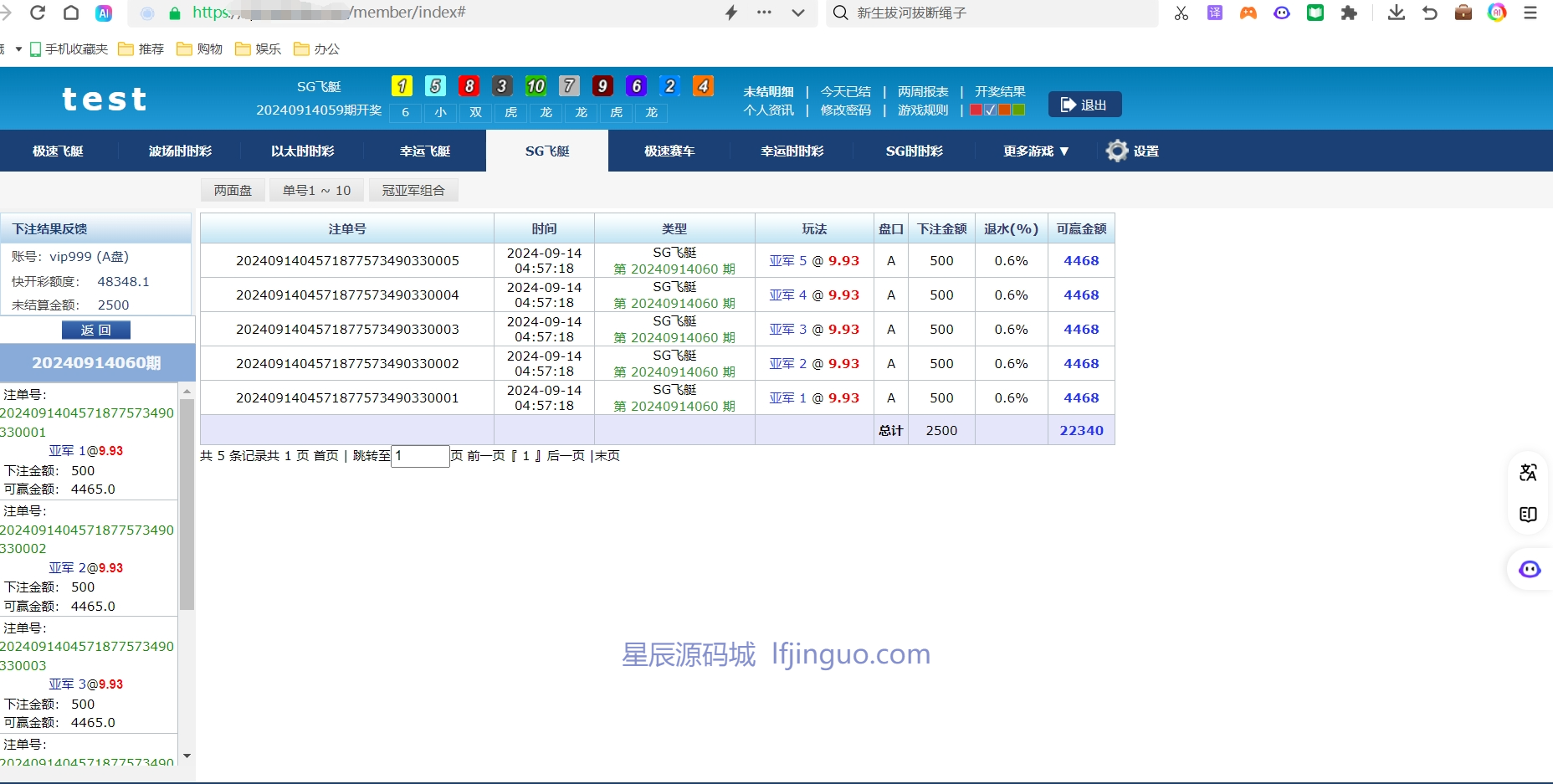The width and height of the screenshot is (1553, 784).
Task: Click the page jump input field
Action: click(420, 456)
